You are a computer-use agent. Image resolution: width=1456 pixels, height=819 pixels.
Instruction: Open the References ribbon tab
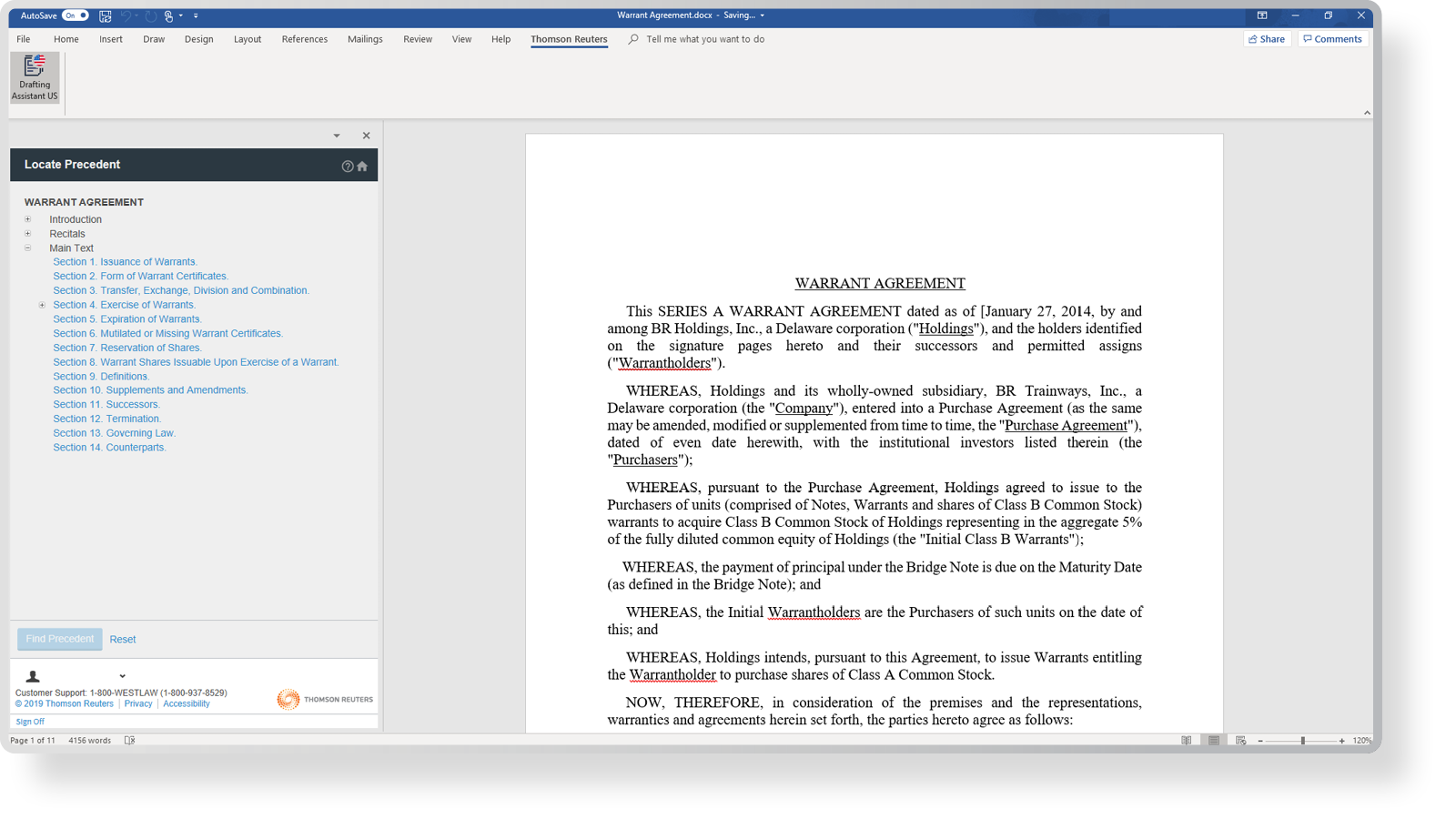(304, 39)
